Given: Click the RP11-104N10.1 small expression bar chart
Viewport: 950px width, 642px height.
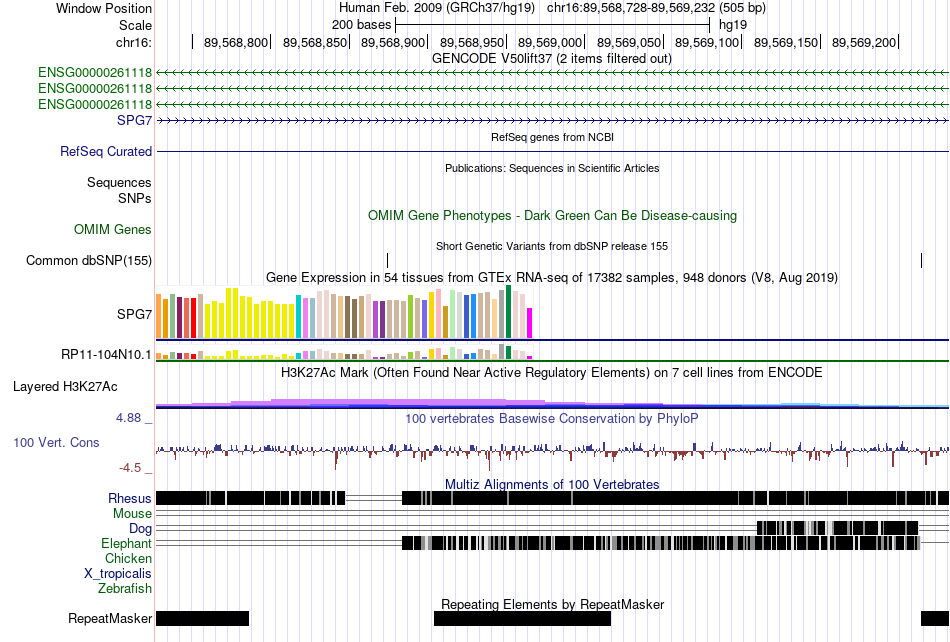Looking at the screenshot, I should pos(344,352).
